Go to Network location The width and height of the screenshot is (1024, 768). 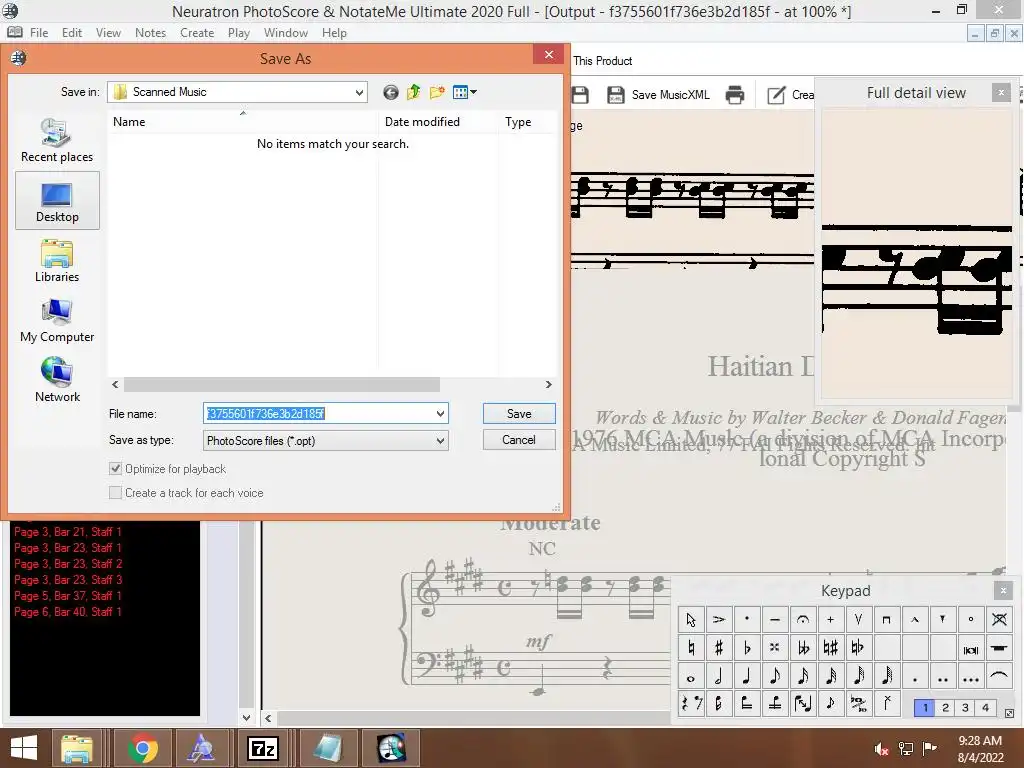point(57,381)
